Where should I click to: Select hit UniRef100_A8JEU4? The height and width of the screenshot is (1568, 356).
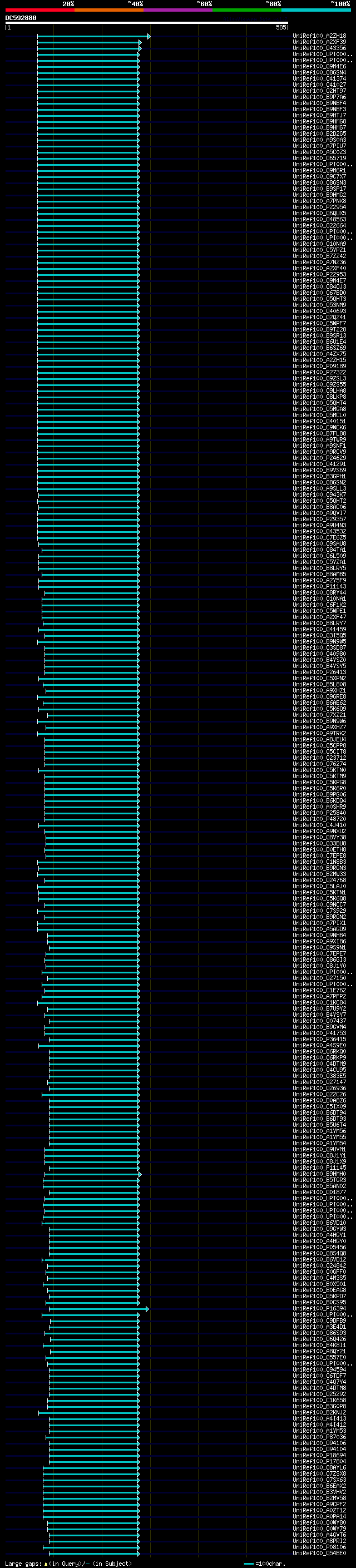pos(319,740)
